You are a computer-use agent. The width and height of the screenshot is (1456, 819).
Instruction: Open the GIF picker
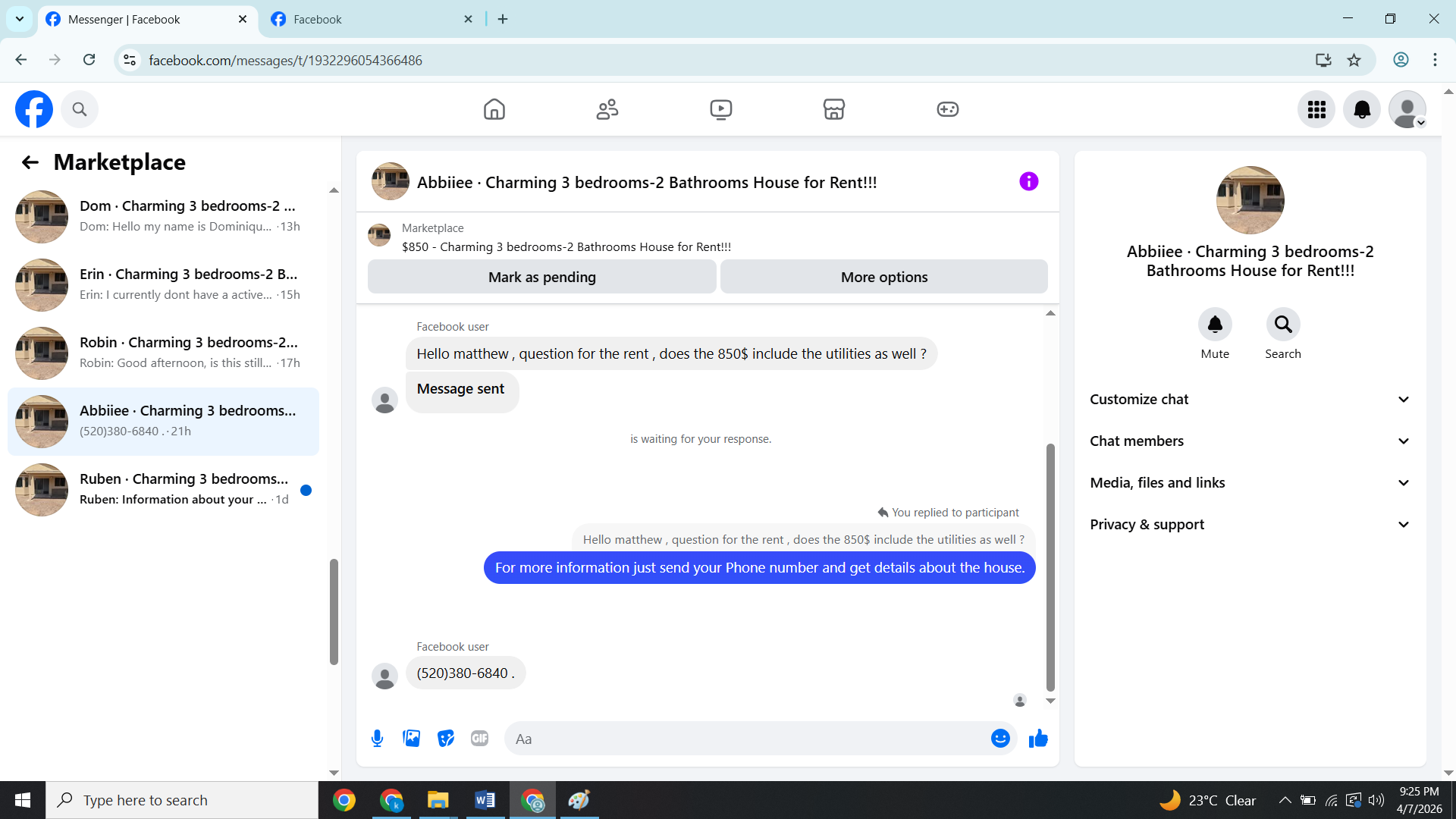(479, 739)
